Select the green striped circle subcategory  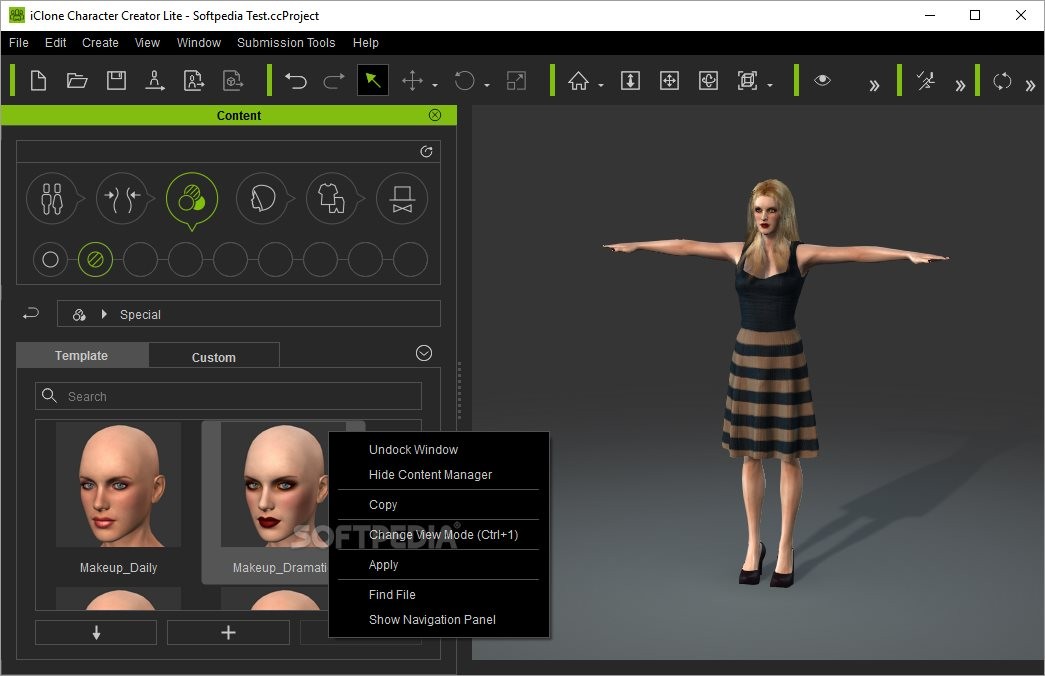[x=95, y=259]
